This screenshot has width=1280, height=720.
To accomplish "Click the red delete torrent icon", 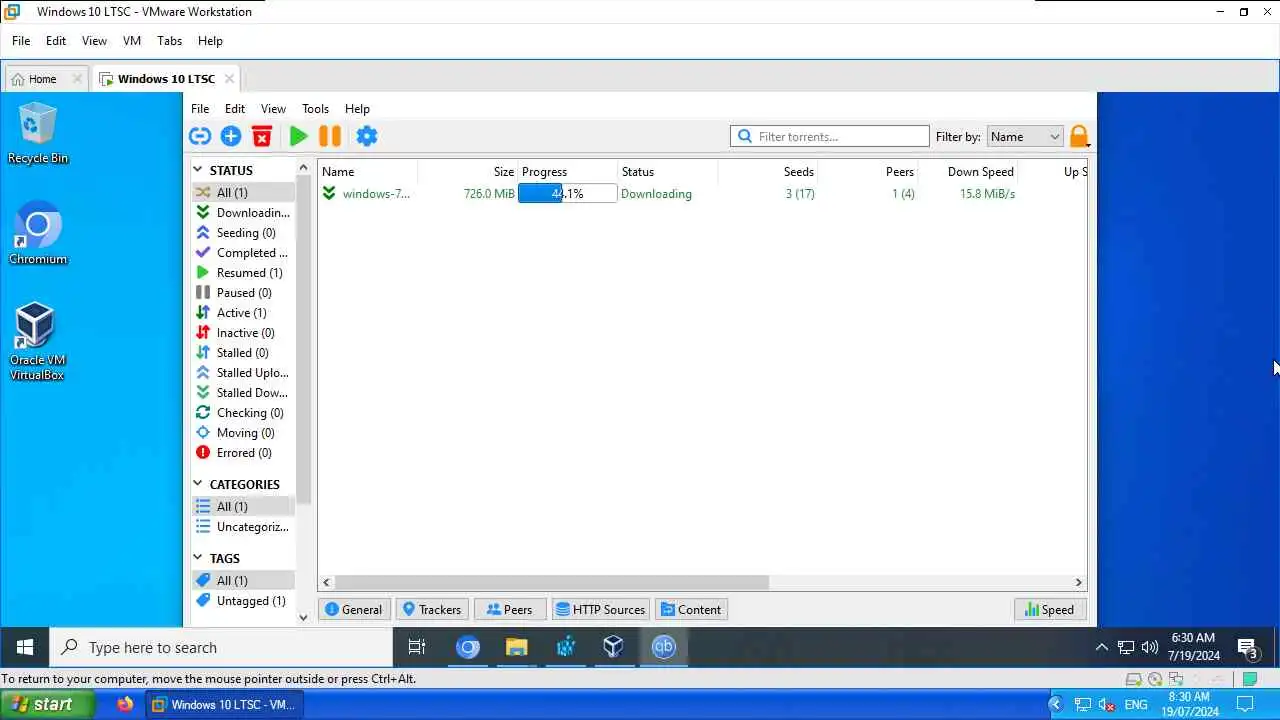I will pyautogui.click(x=262, y=136).
